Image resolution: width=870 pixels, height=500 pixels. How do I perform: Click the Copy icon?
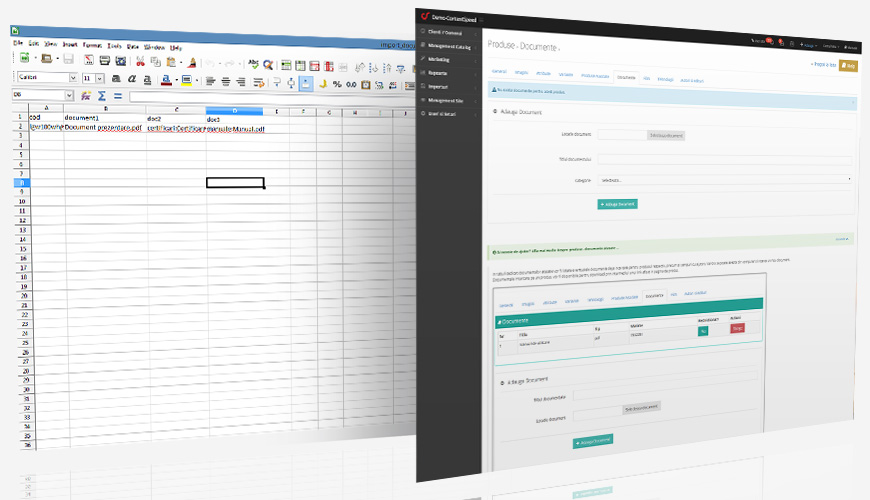coord(155,62)
